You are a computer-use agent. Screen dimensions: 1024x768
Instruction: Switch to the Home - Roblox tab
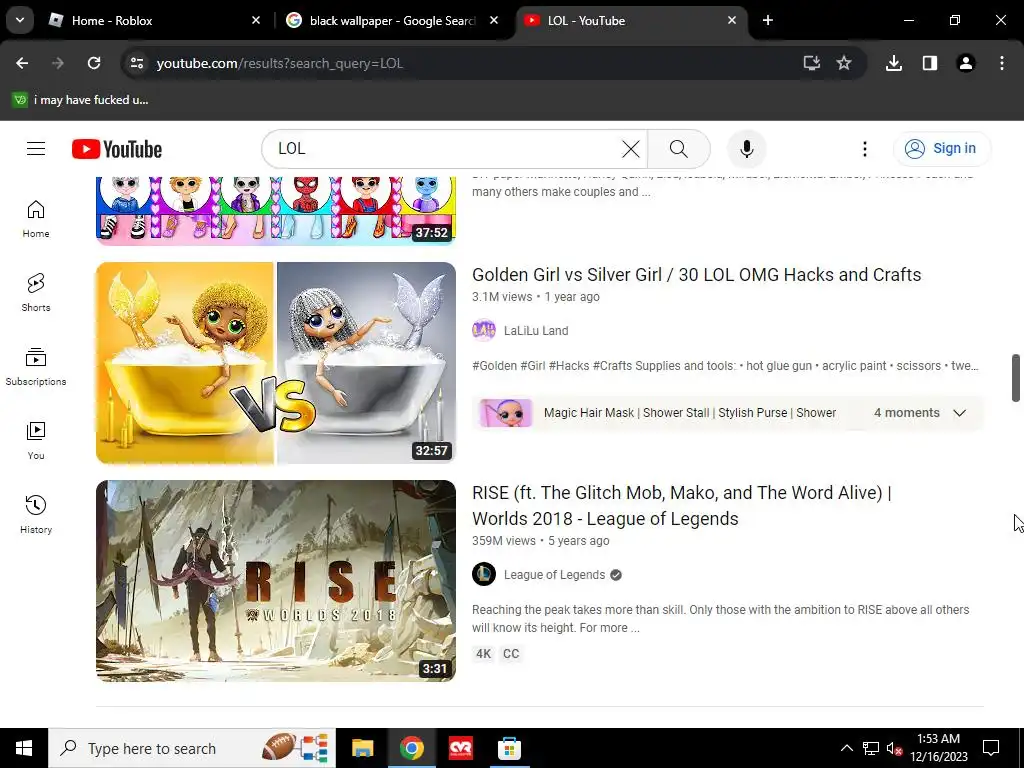click(x=155, y=20)
